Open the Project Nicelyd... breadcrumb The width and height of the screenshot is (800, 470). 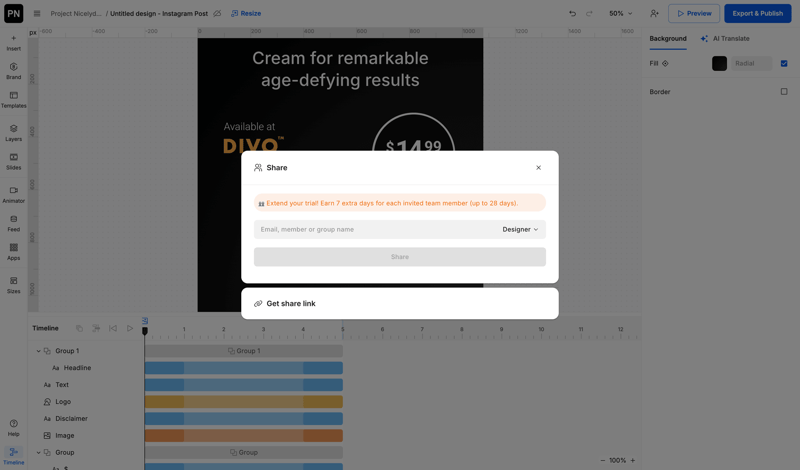tap(76, 13)
